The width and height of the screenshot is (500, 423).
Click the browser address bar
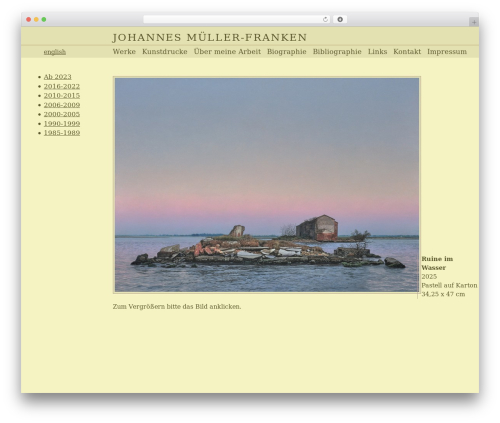[236, 19]
